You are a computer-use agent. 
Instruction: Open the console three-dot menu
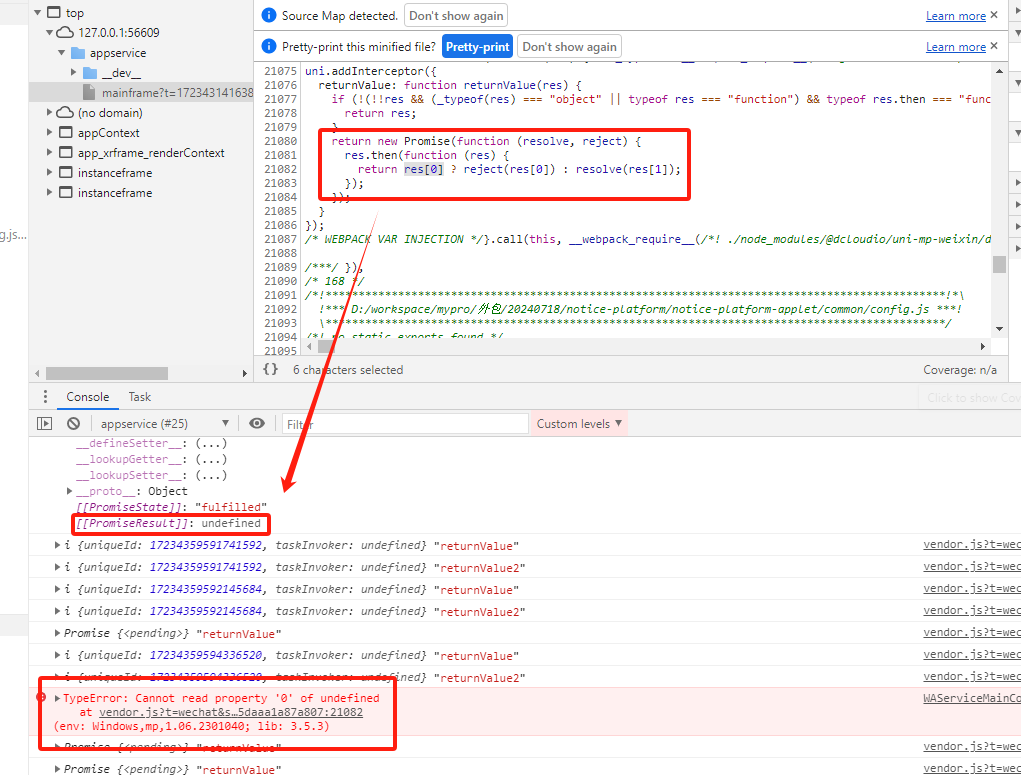45,397
